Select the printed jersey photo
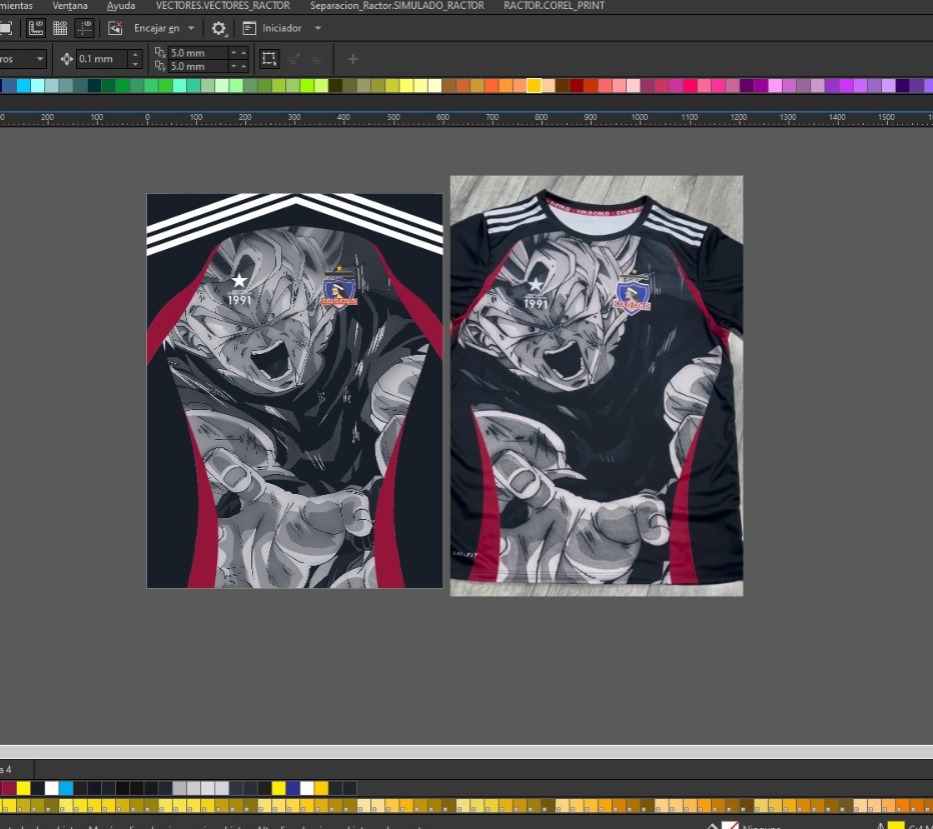The height and width of the screenshot is (829, 933). click(596, 386)
